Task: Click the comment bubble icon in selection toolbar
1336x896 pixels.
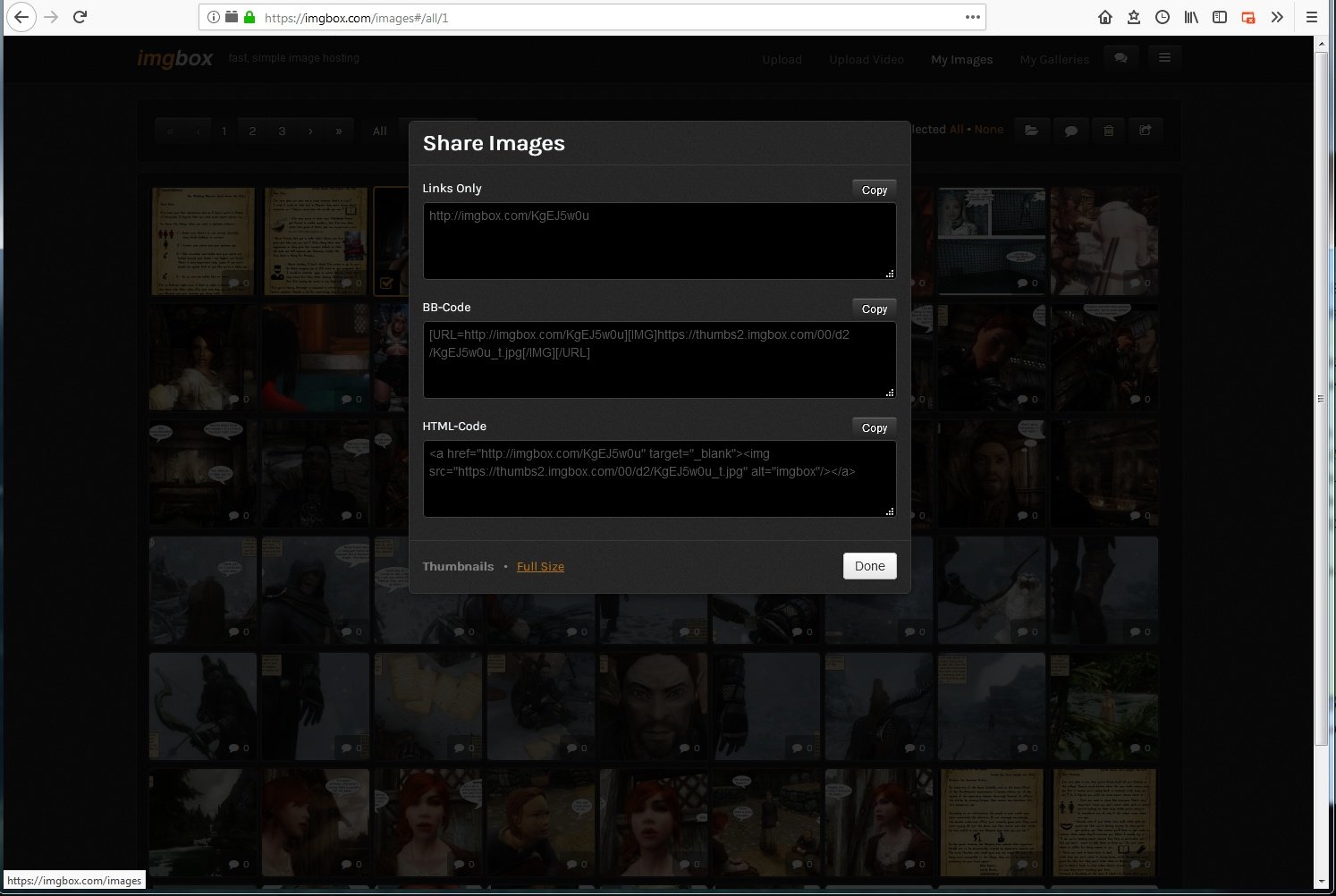Action: (x=1070, y=131)
